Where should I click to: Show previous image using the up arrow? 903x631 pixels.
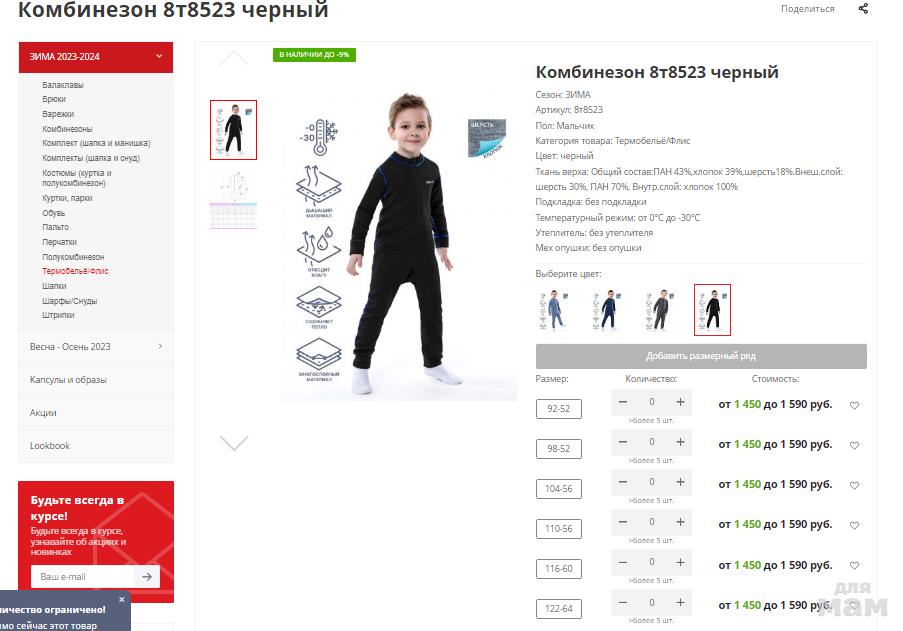(234, 58)
